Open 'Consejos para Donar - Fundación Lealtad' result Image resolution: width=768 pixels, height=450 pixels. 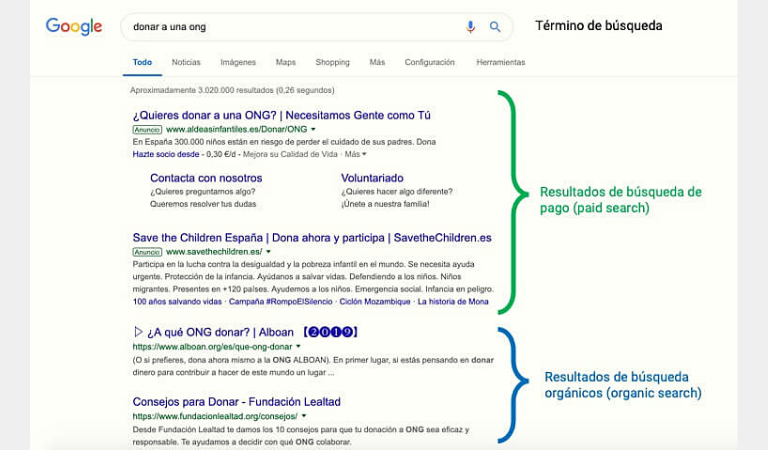tap(237, 402)
